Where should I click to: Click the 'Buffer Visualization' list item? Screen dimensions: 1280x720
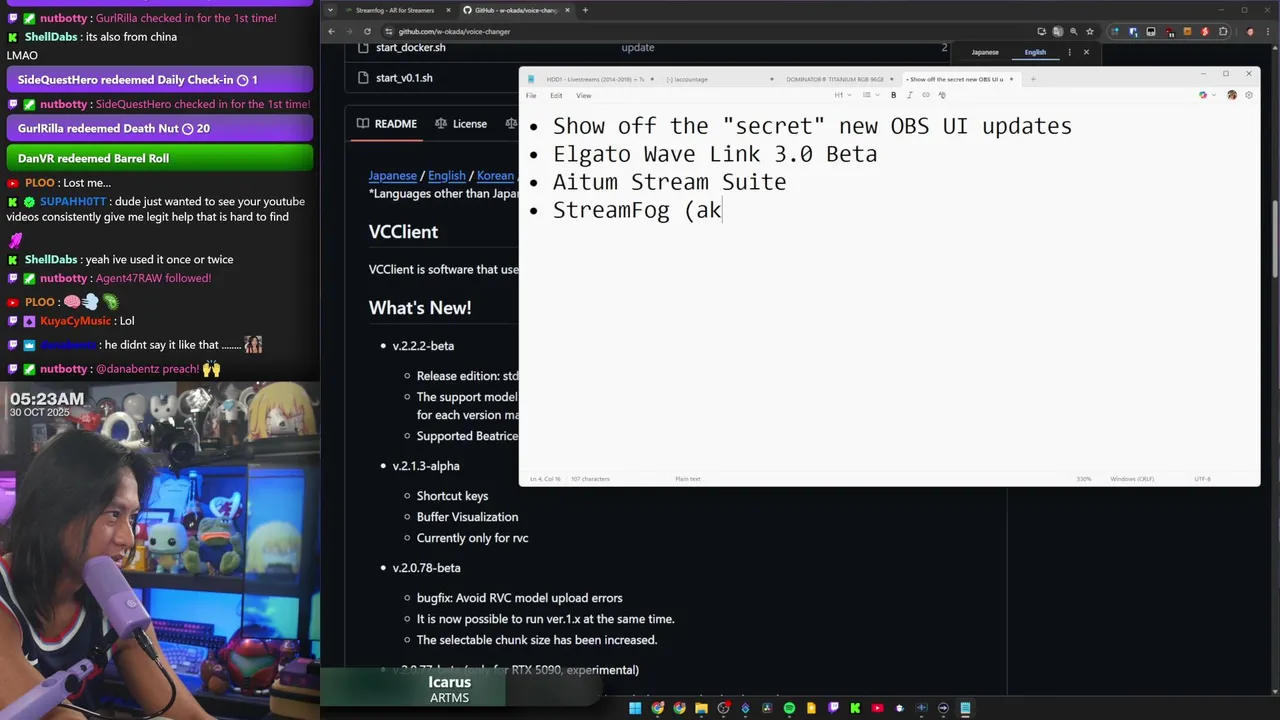point(467,517)
